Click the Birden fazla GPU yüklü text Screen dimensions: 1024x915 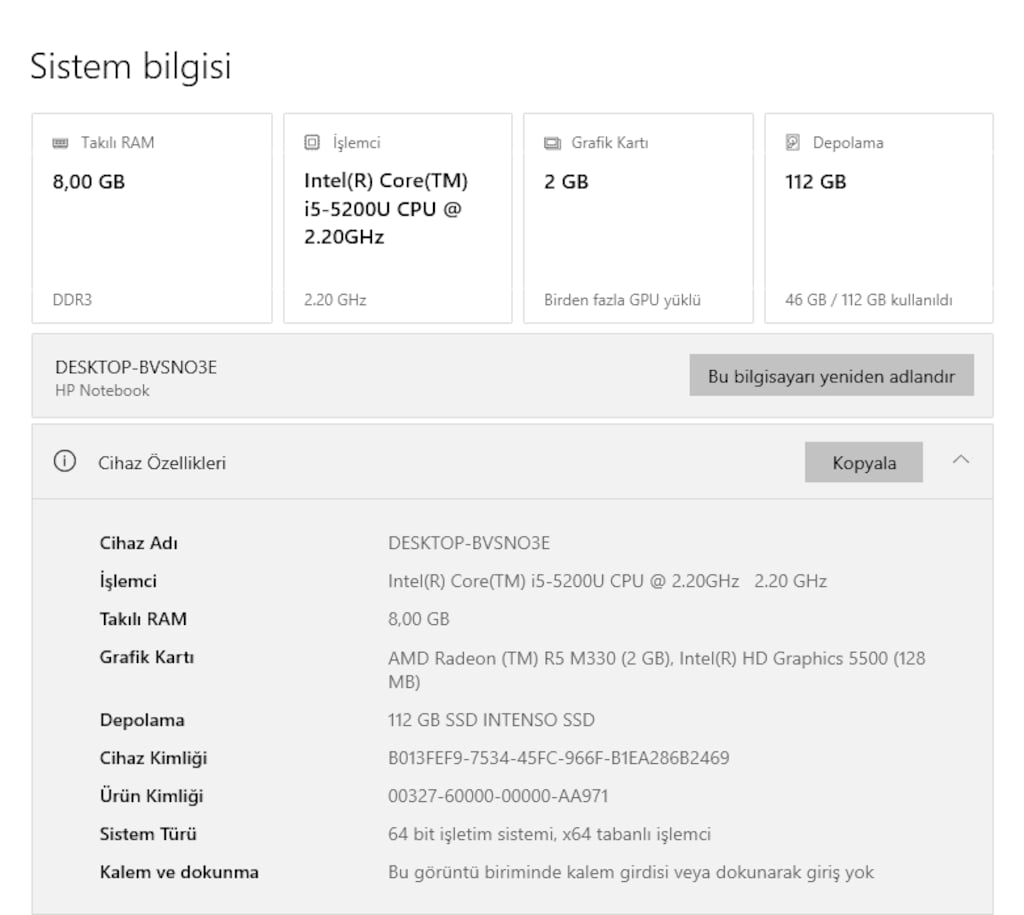point(622,300)
